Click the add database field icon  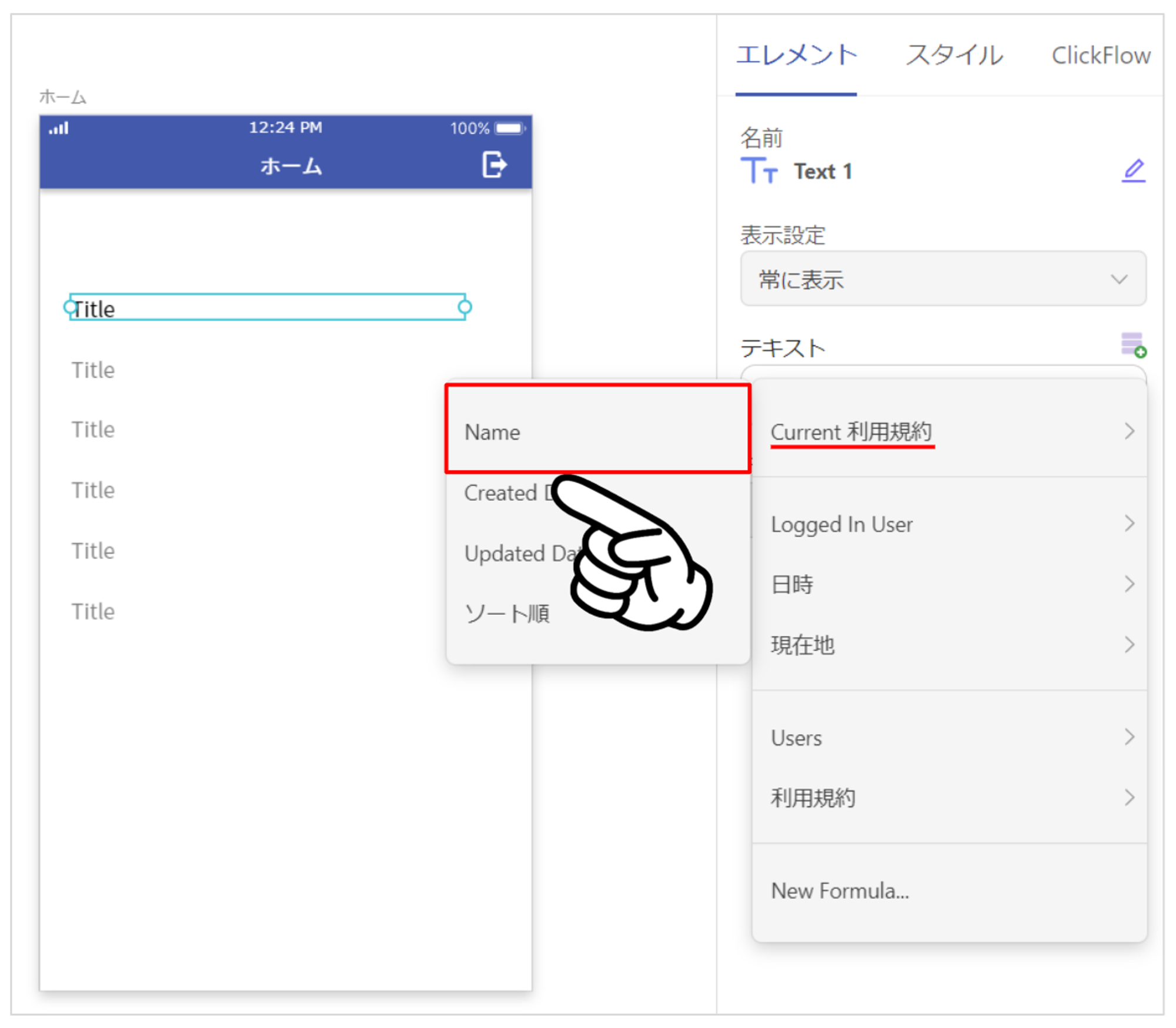point(1133,344)
